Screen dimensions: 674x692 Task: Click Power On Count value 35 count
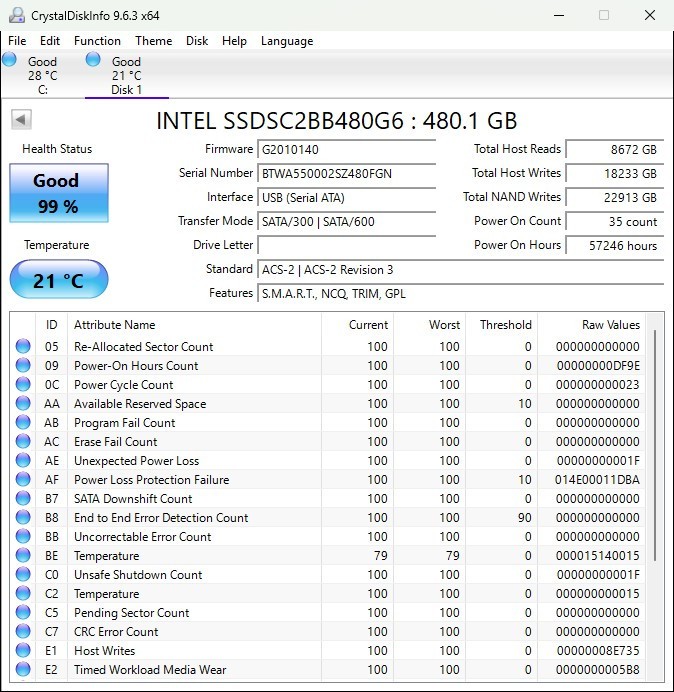click(614, 222)
